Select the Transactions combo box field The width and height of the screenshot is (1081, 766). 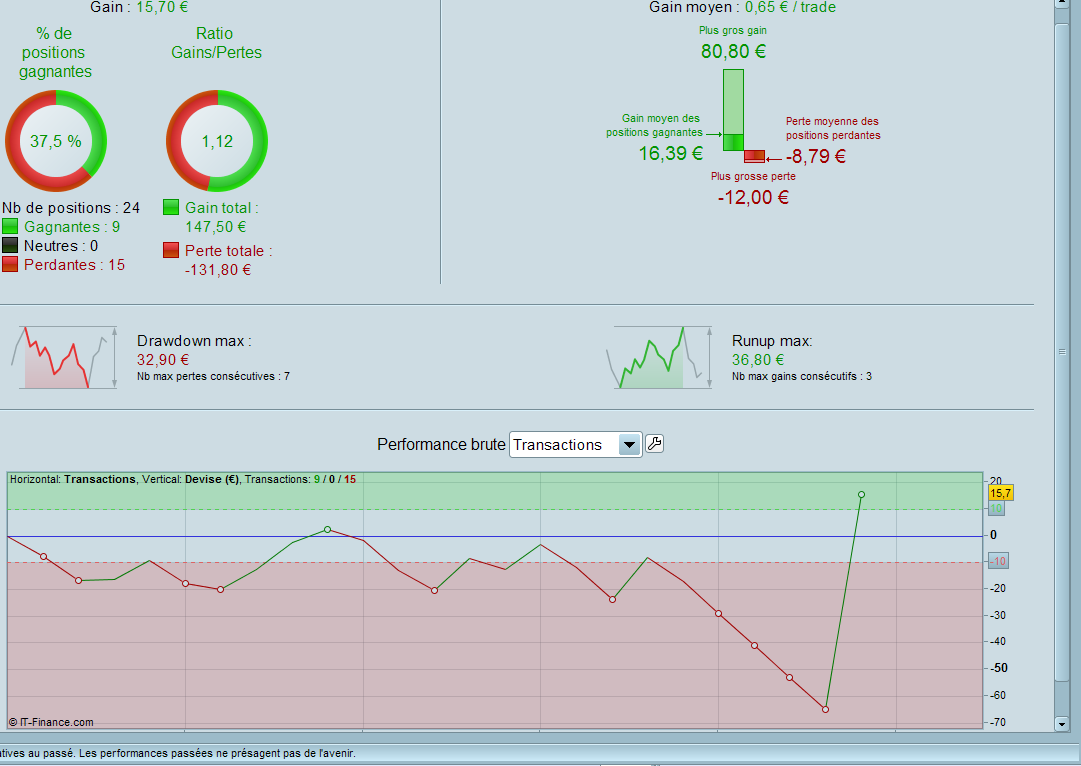coord(575,445)
